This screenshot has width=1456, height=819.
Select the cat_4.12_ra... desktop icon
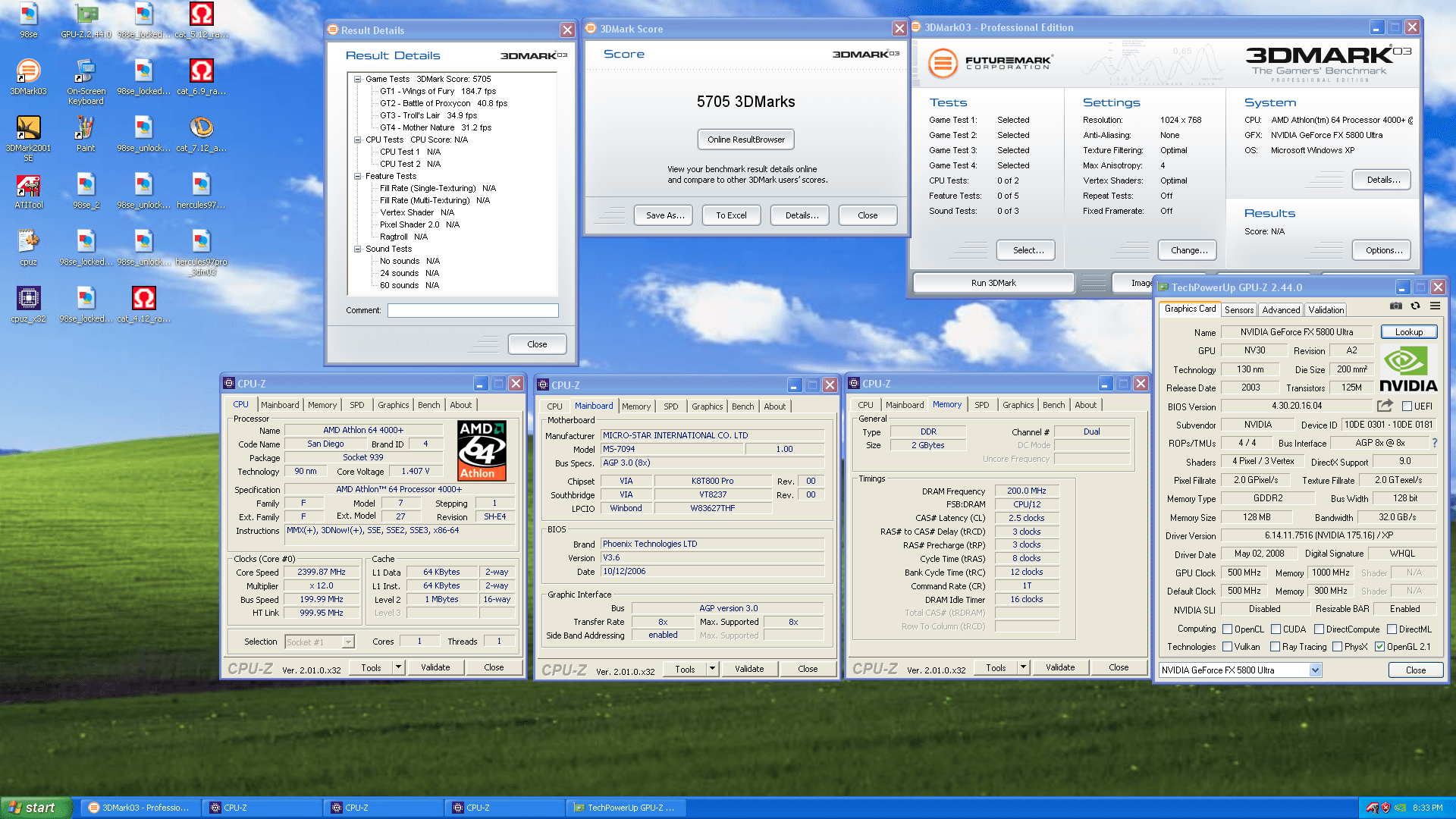tap(144, 305)
